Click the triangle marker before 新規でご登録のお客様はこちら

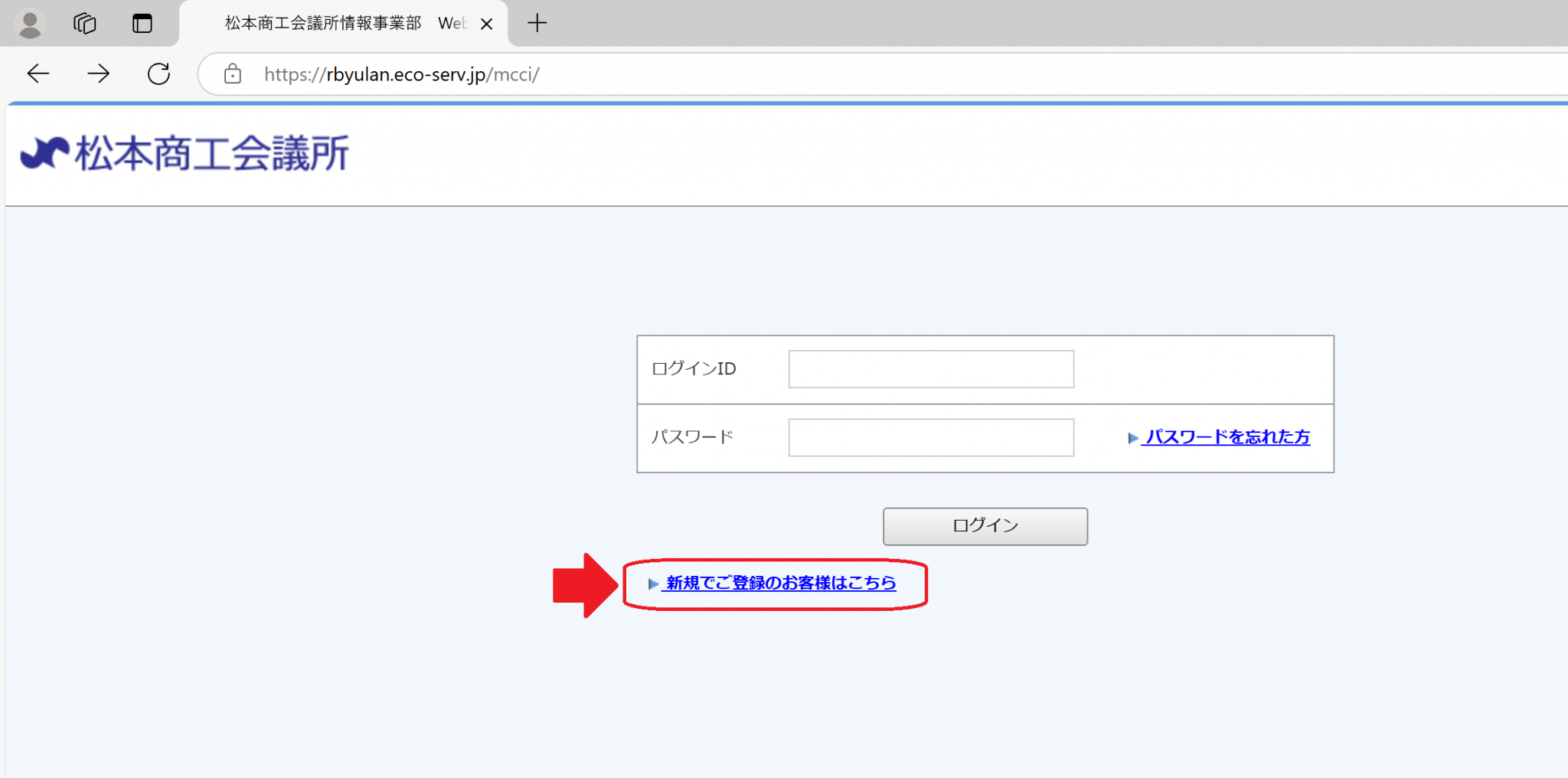click(652, 583)
